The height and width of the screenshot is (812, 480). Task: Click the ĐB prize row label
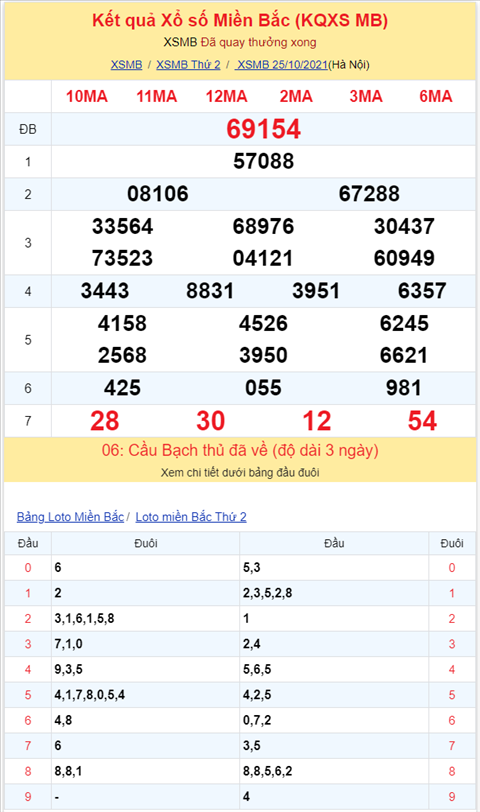coord(28,129)
